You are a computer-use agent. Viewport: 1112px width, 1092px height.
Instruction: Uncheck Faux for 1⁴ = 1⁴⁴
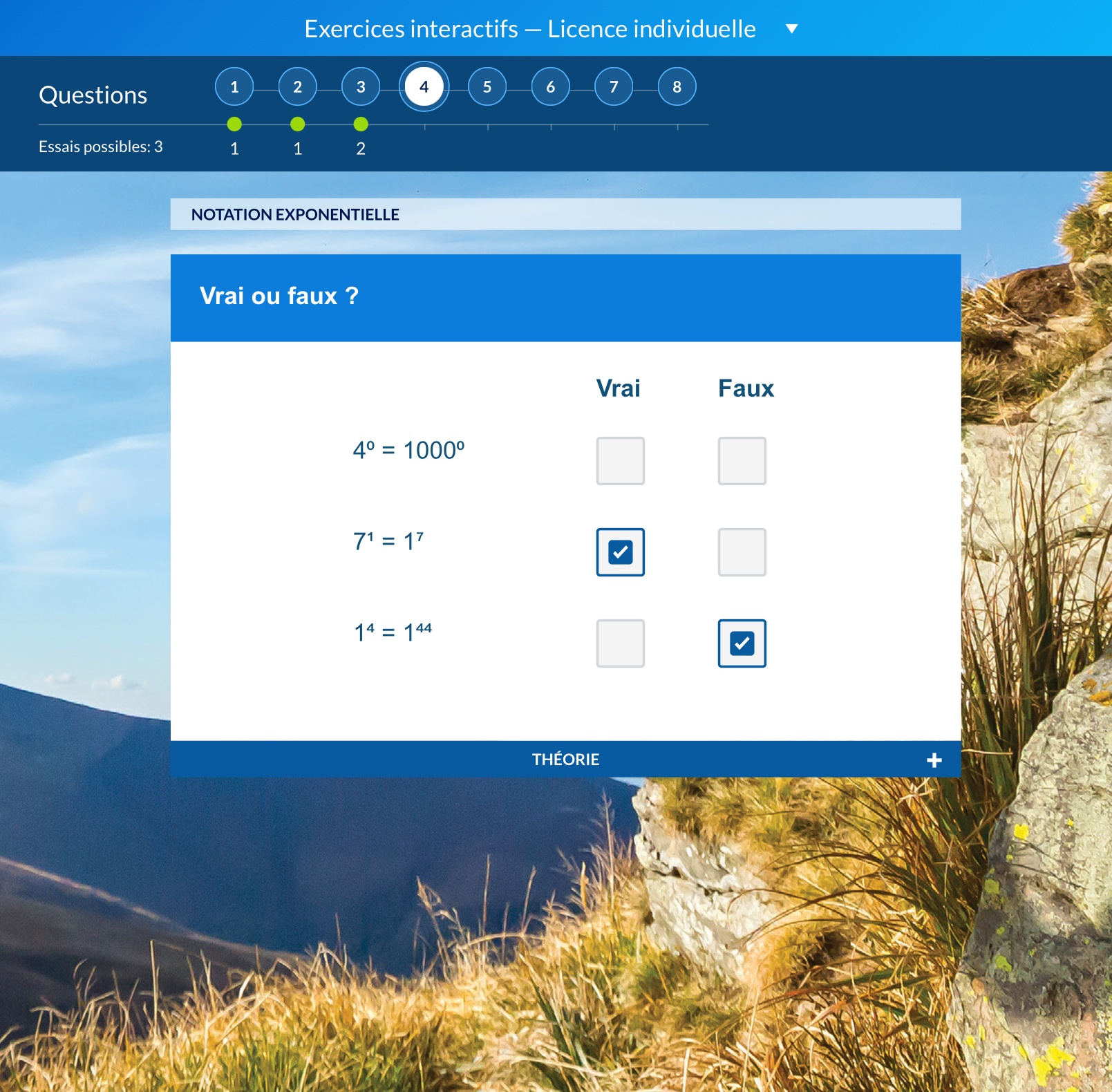pyautogui.click(x=742, y=643)
